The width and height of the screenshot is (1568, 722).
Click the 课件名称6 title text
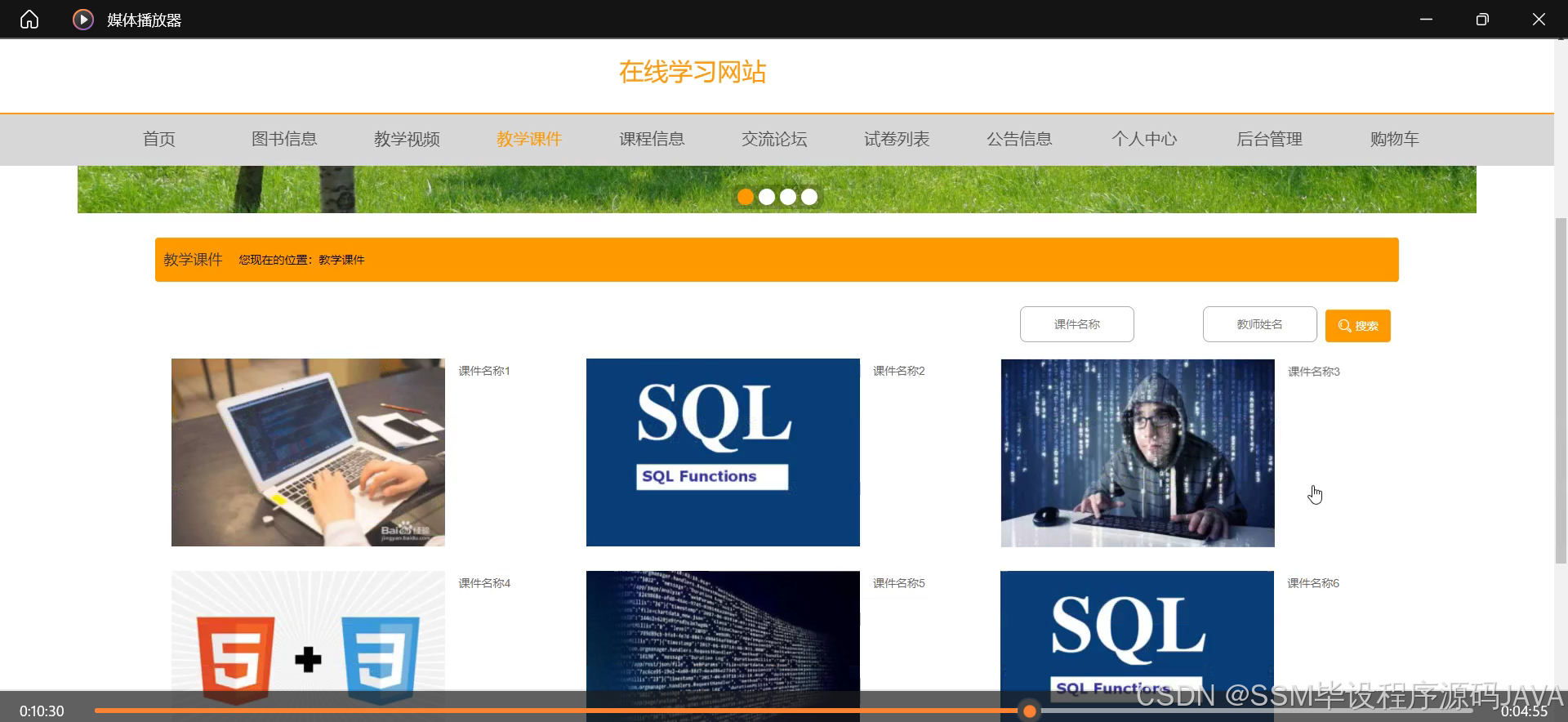1313,583
